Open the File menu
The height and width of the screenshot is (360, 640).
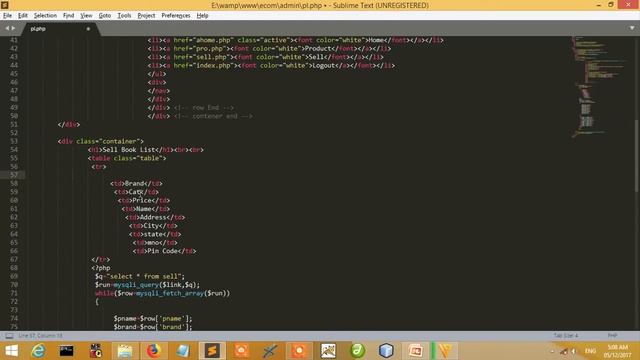tap(7, 16)
